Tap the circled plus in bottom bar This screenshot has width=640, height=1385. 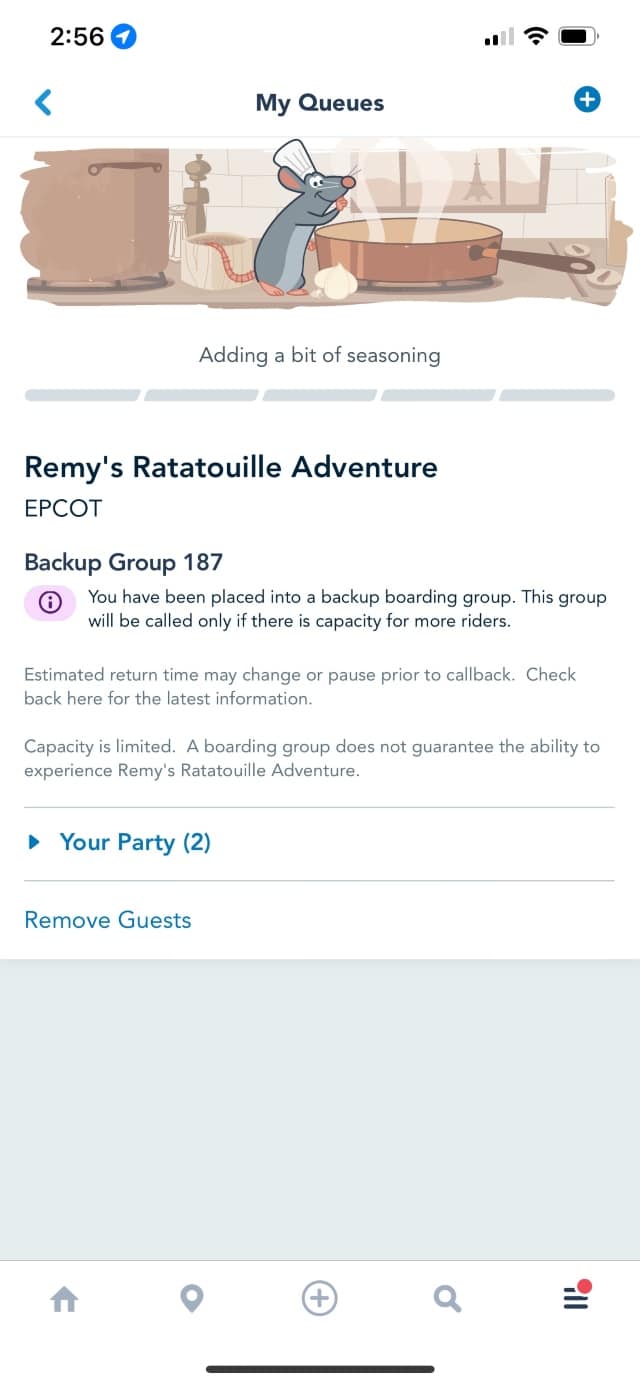(x=319, y=1299)
